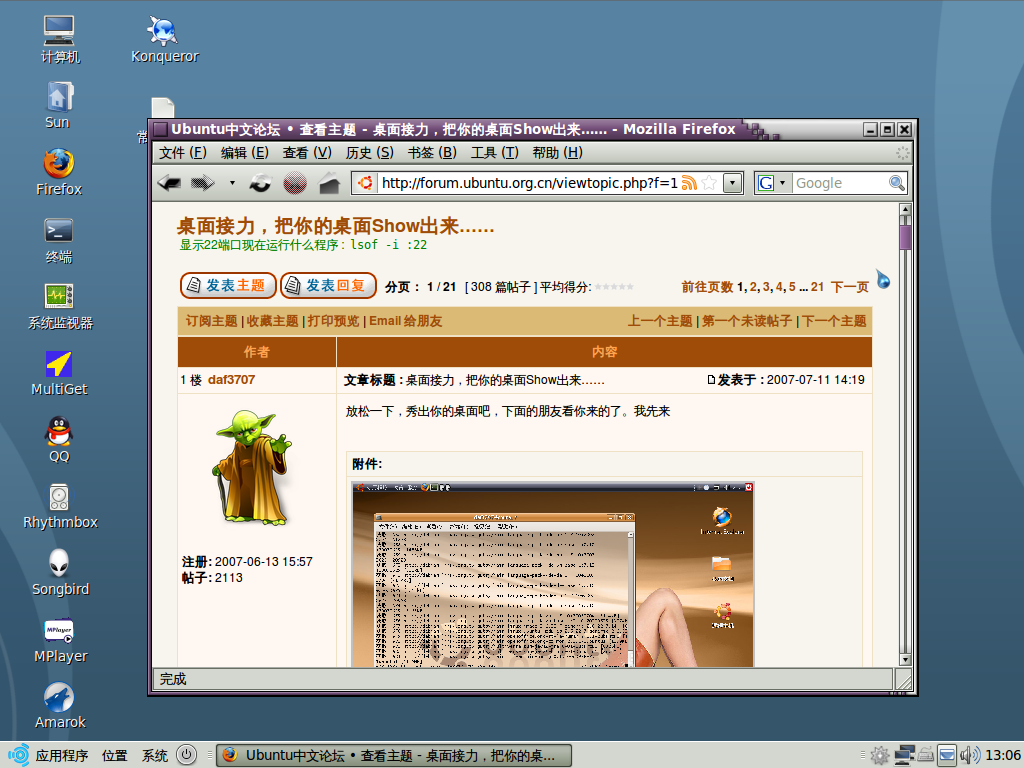1024x768 pixels.
Task: Open the attached desktop screenshot thumbnail
Action: coord(552,575)
